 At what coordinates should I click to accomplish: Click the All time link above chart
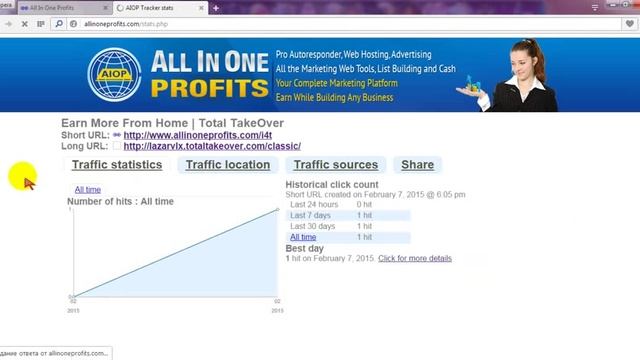[87, 189]
